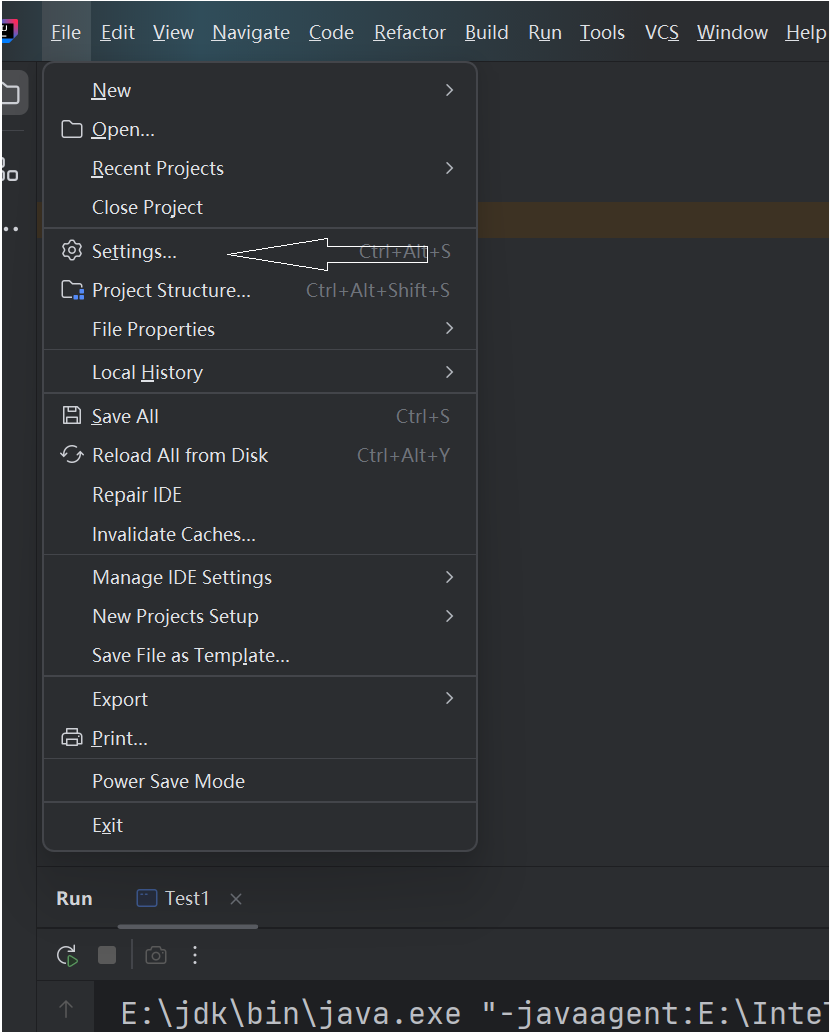Open Project Structure... dialog
Screen dimensions: 832x1032
tap(260, 290)
